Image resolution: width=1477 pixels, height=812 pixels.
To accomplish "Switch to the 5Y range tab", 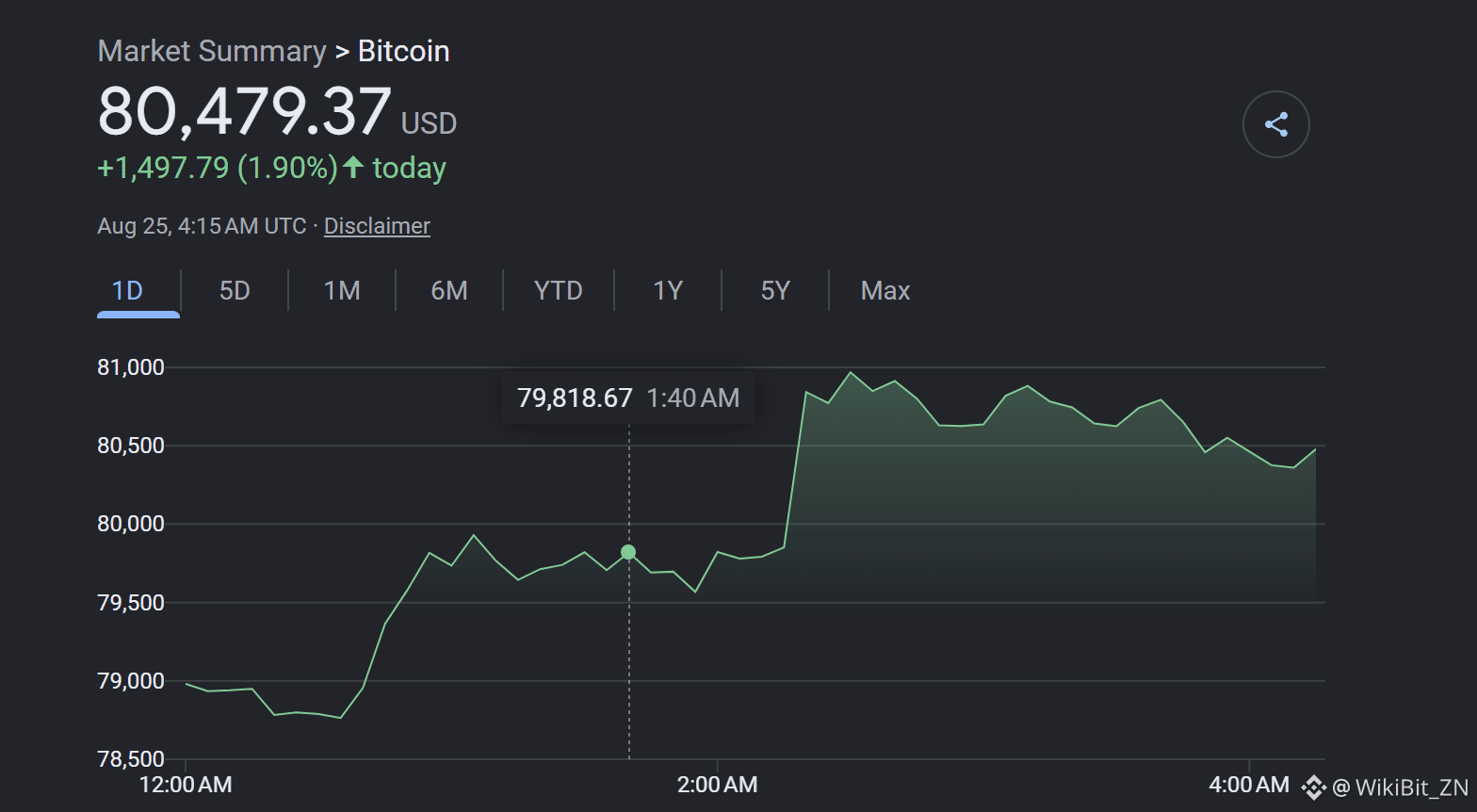I will click(x=775, y=291).
